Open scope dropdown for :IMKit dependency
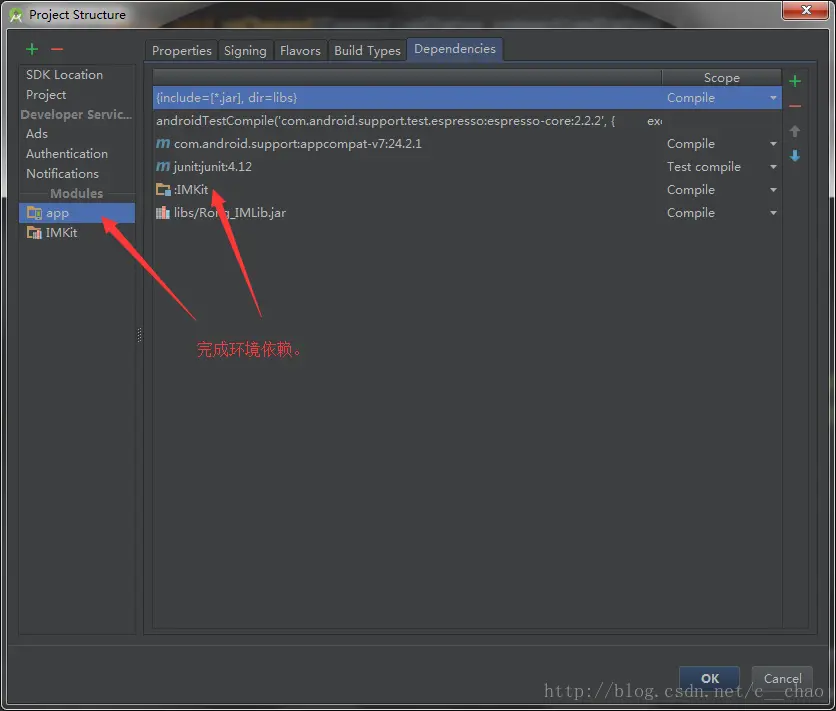The height and width of the screenshot is (711, 836). 773,190
